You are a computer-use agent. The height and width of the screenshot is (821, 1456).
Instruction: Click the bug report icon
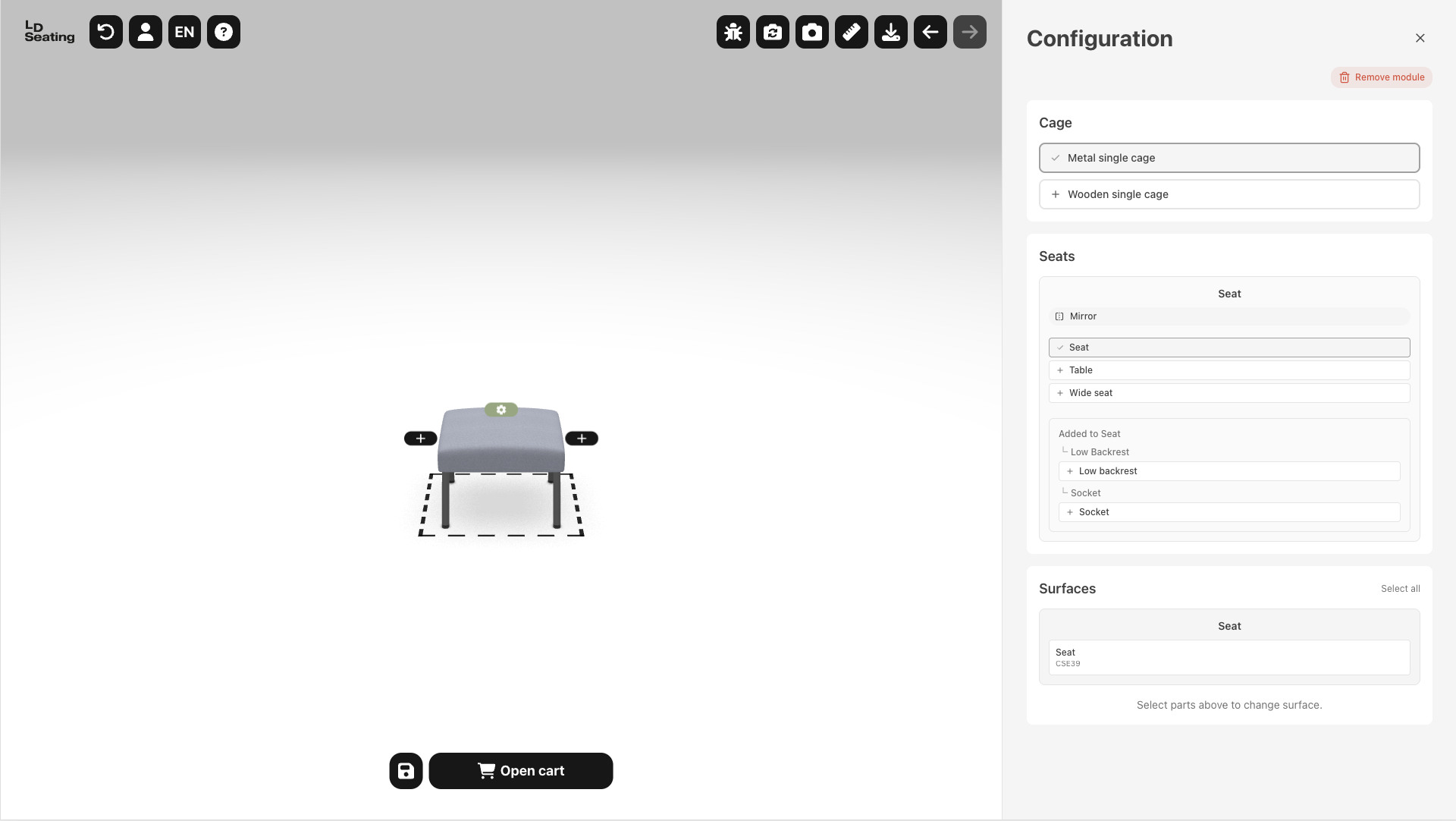733,32
